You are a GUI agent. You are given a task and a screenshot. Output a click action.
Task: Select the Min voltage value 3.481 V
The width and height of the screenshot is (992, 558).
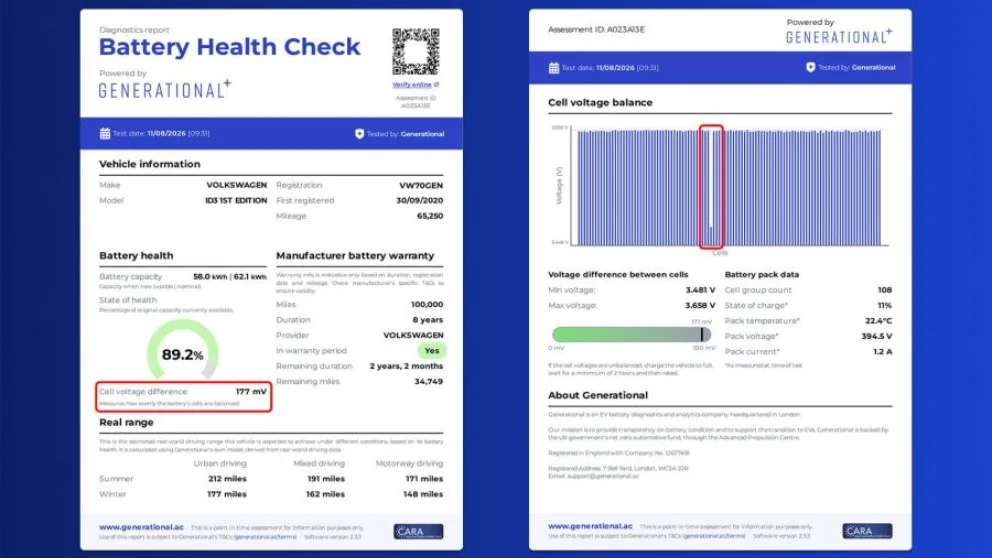tap(700, 290)
